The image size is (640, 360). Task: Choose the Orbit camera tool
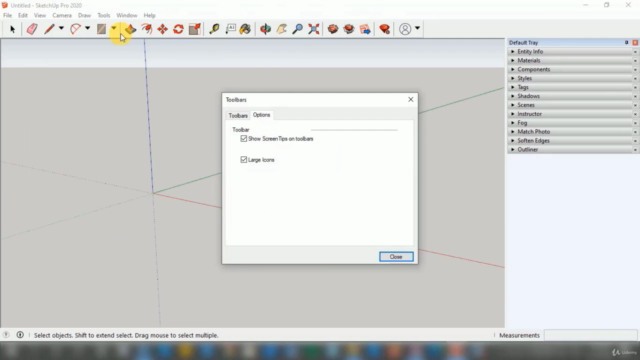tap(265, 29)
